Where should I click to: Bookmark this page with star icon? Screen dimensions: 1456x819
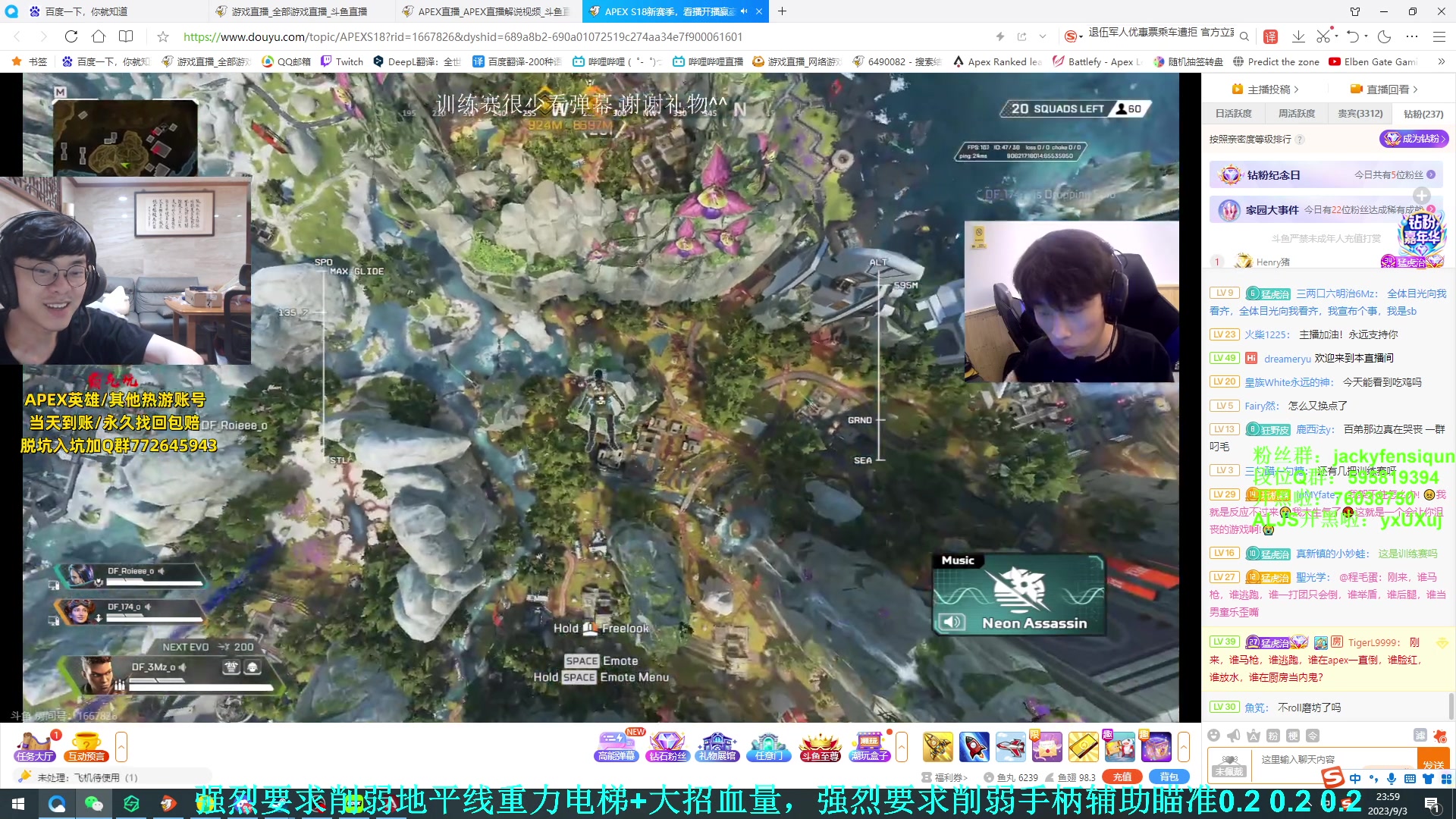[x=162, y=36]
